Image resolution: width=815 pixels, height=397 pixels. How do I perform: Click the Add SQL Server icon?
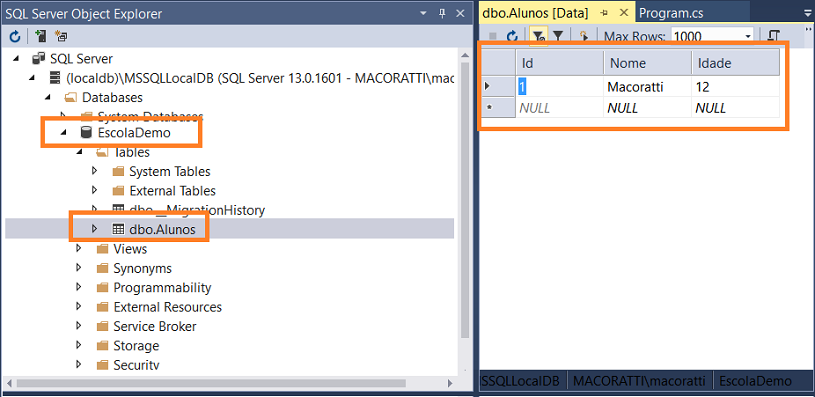pos(41,36)
